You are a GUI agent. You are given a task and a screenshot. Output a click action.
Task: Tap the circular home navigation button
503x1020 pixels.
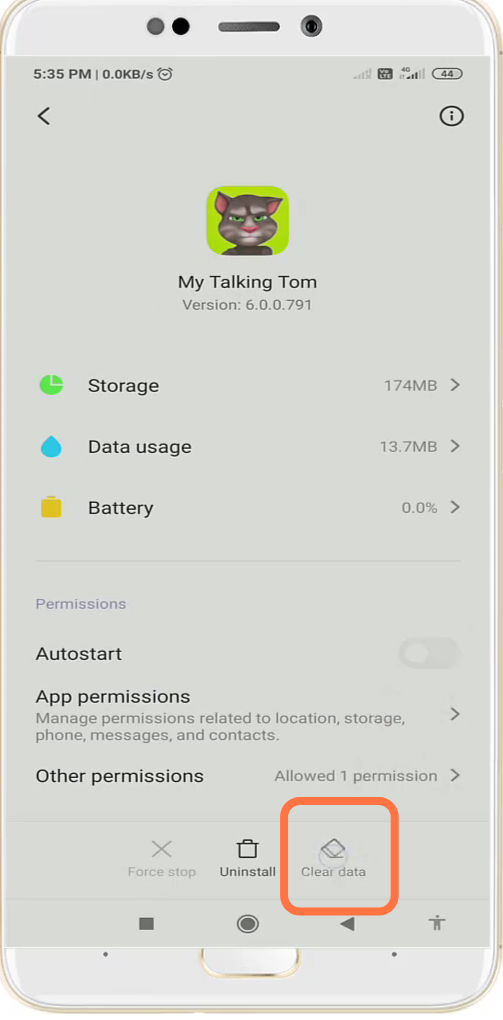(x=247, y=923)
